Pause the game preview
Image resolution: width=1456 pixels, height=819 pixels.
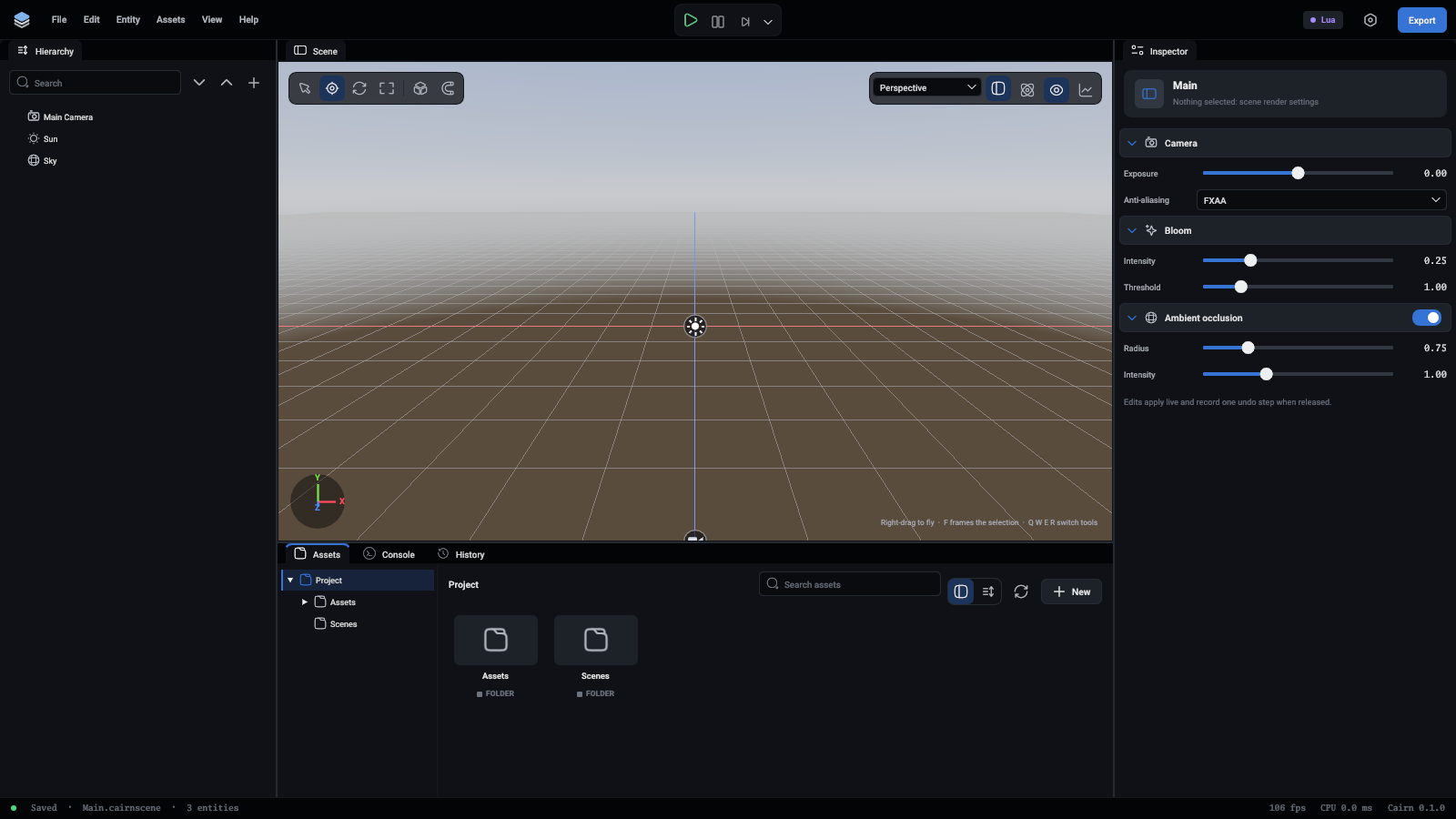pyautogui.click(x=718, y=21)
